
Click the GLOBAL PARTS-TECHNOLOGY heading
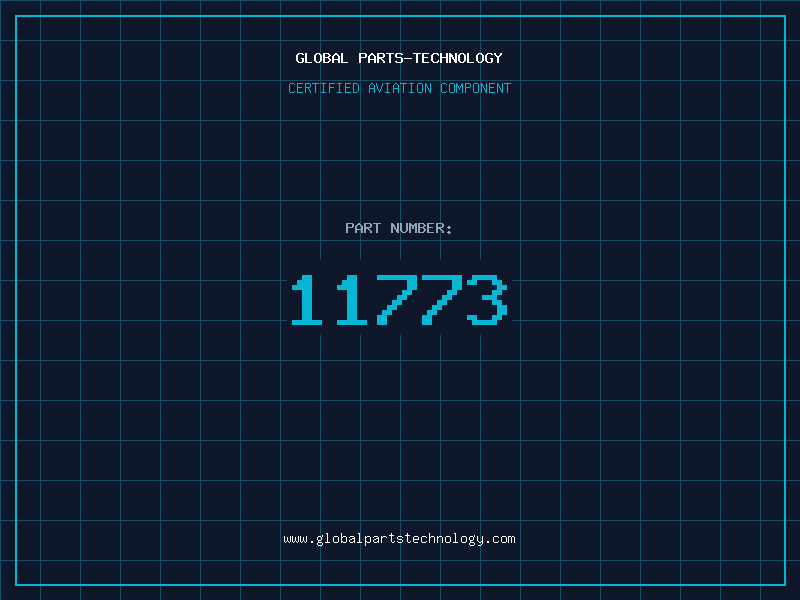click(399, 58)
